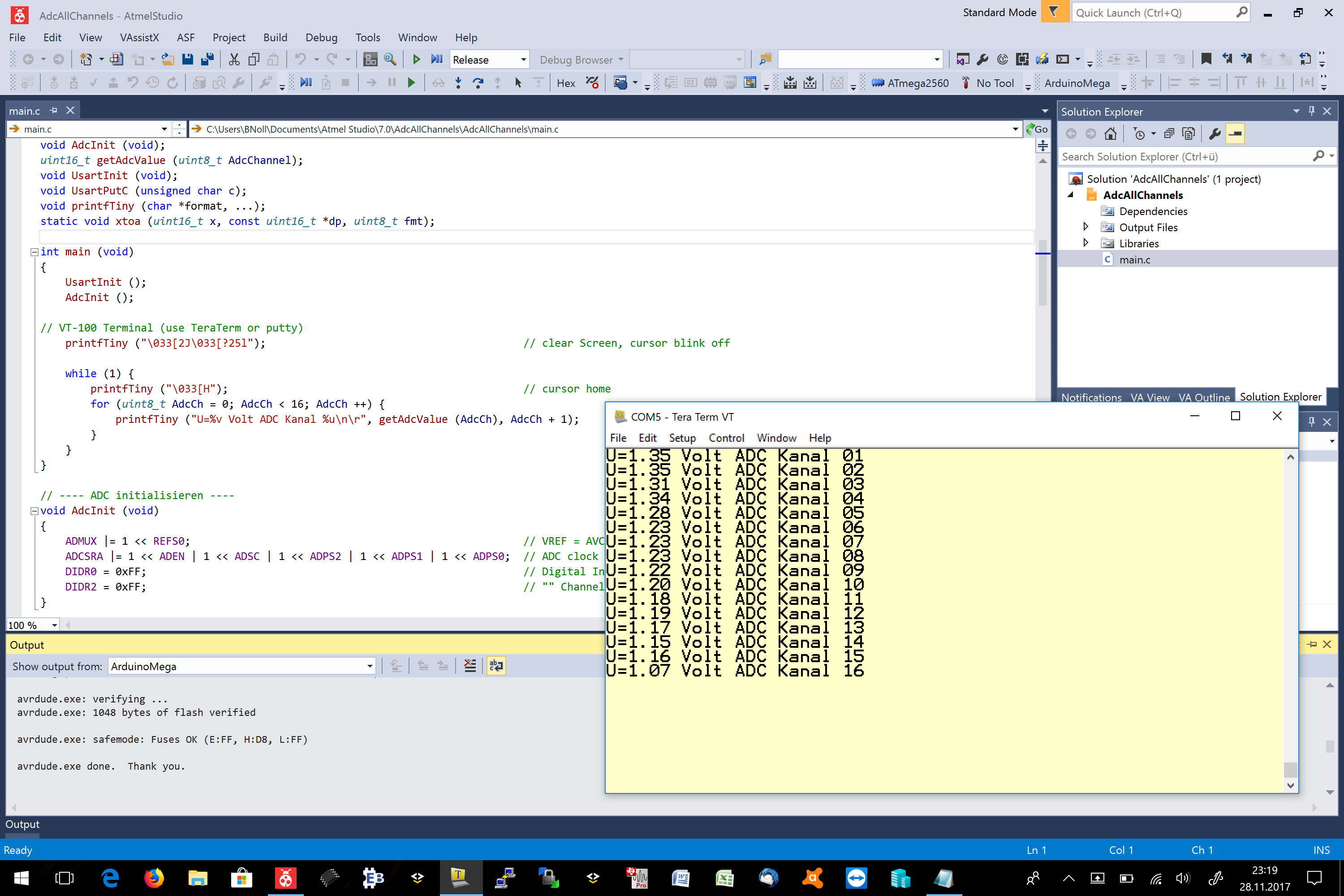This screenshot has width=1344, height=896.
Task: Click the feedback filter icon near Quick Launch
Action: (1054, 12)
